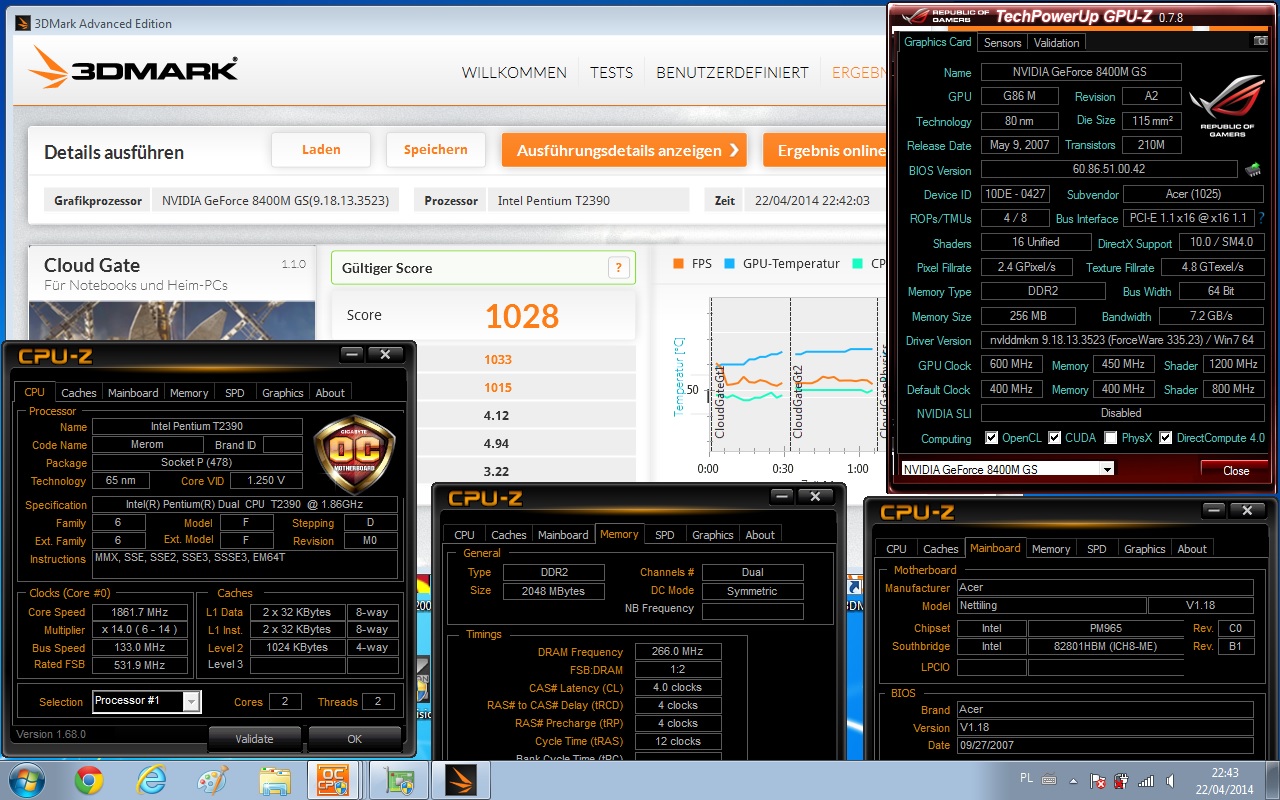Screen dimensions: 1280x800
Task: Open the GPU selector dropdown in GPU-Z
Action: click(x=1106, y=469)
